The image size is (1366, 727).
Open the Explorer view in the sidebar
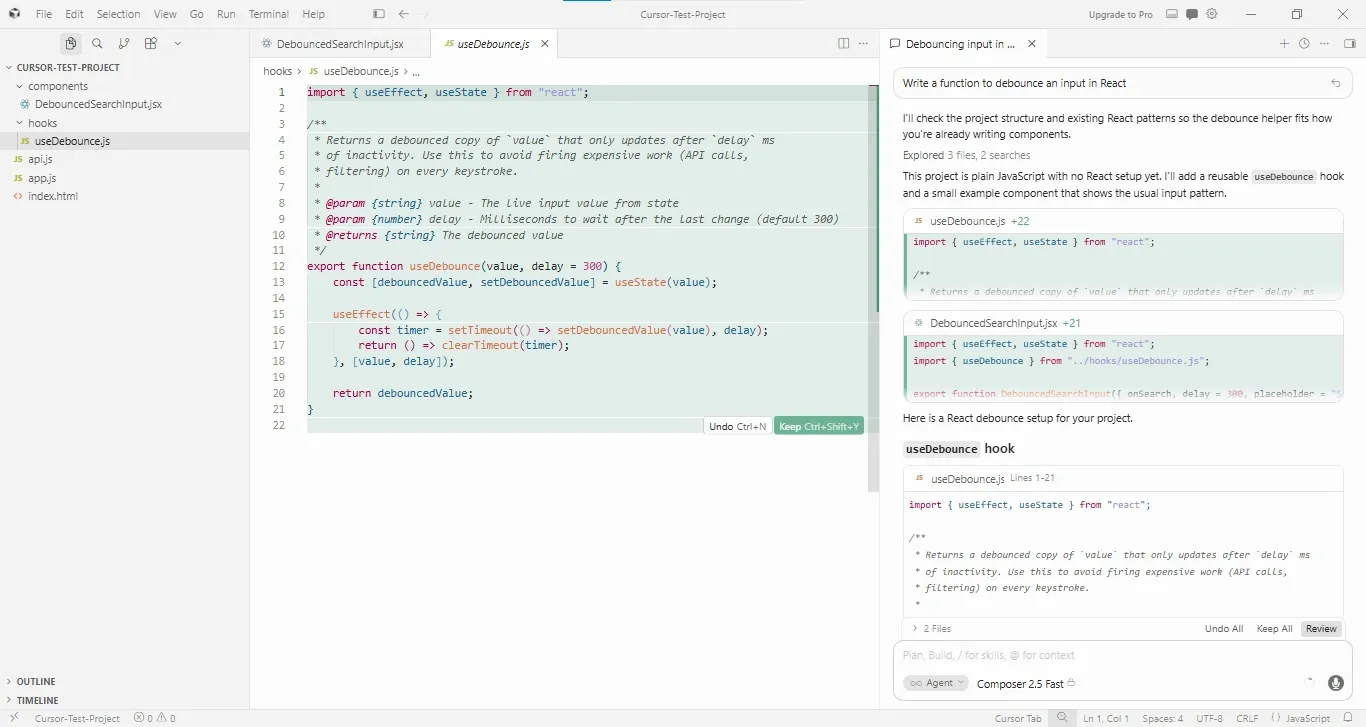point(70,43)
